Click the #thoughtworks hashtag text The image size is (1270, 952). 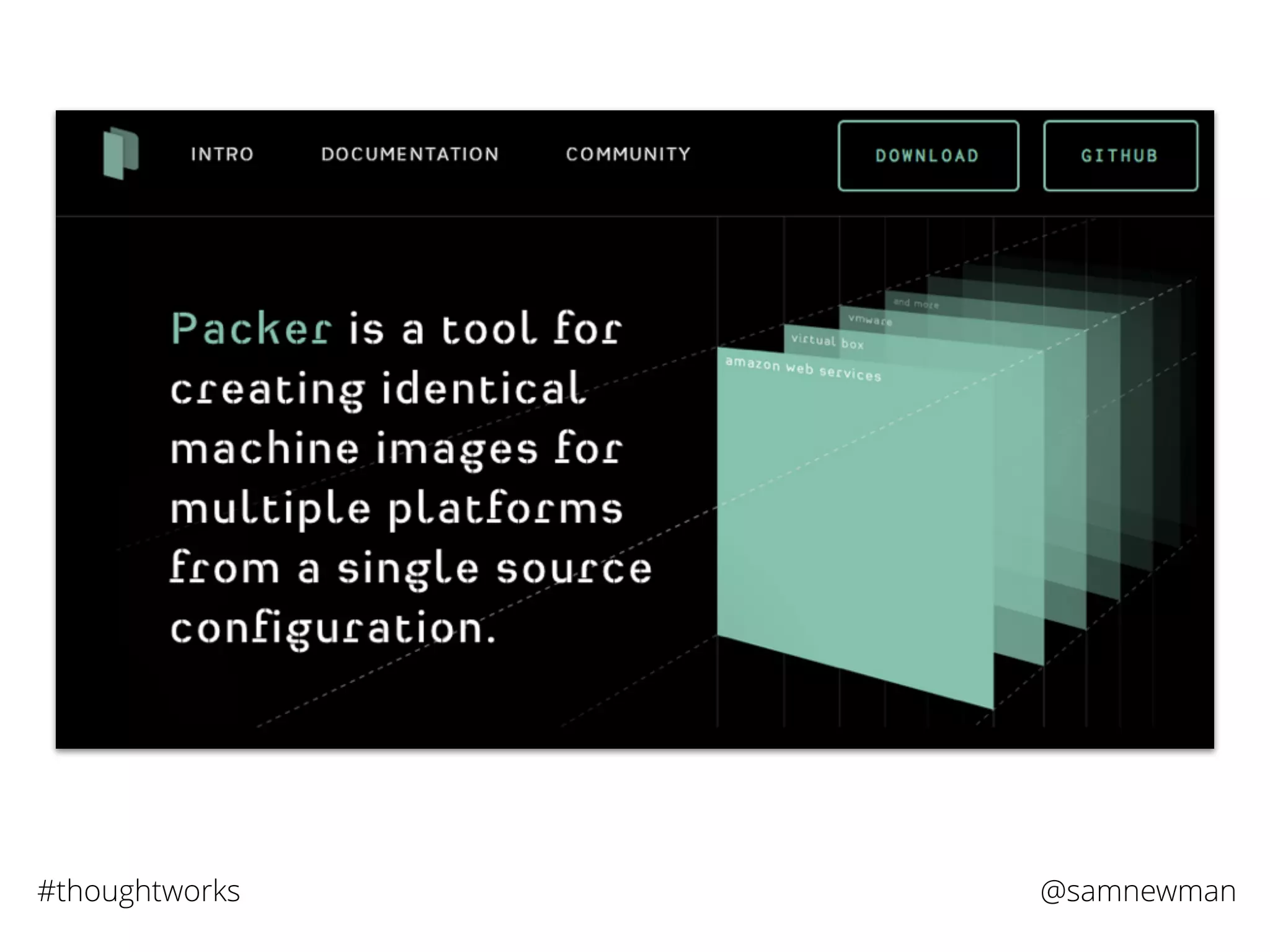point(138,892)
